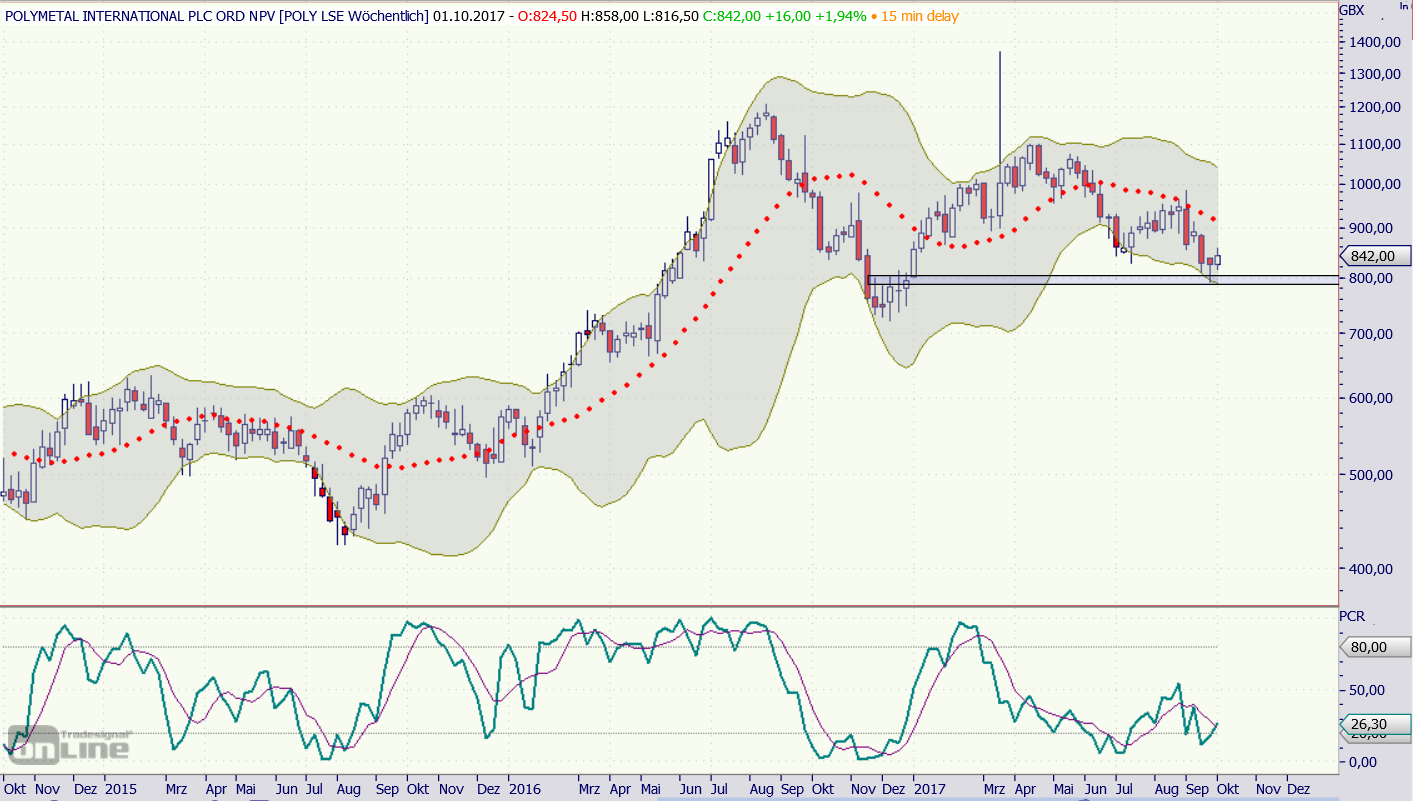Click the 2016 label on the time axis
1413x801 pixels.
(523, 788)
